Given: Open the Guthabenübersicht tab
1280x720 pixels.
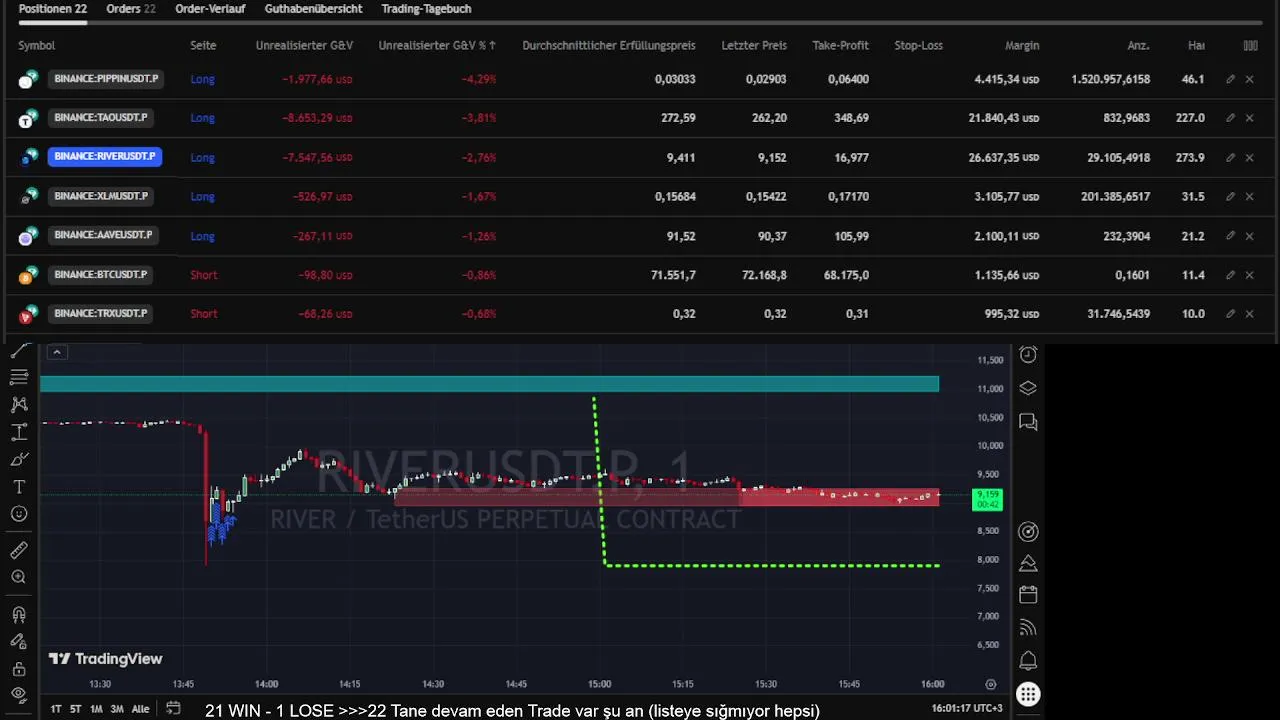Looking at the screenshot, I should point(313,9).
